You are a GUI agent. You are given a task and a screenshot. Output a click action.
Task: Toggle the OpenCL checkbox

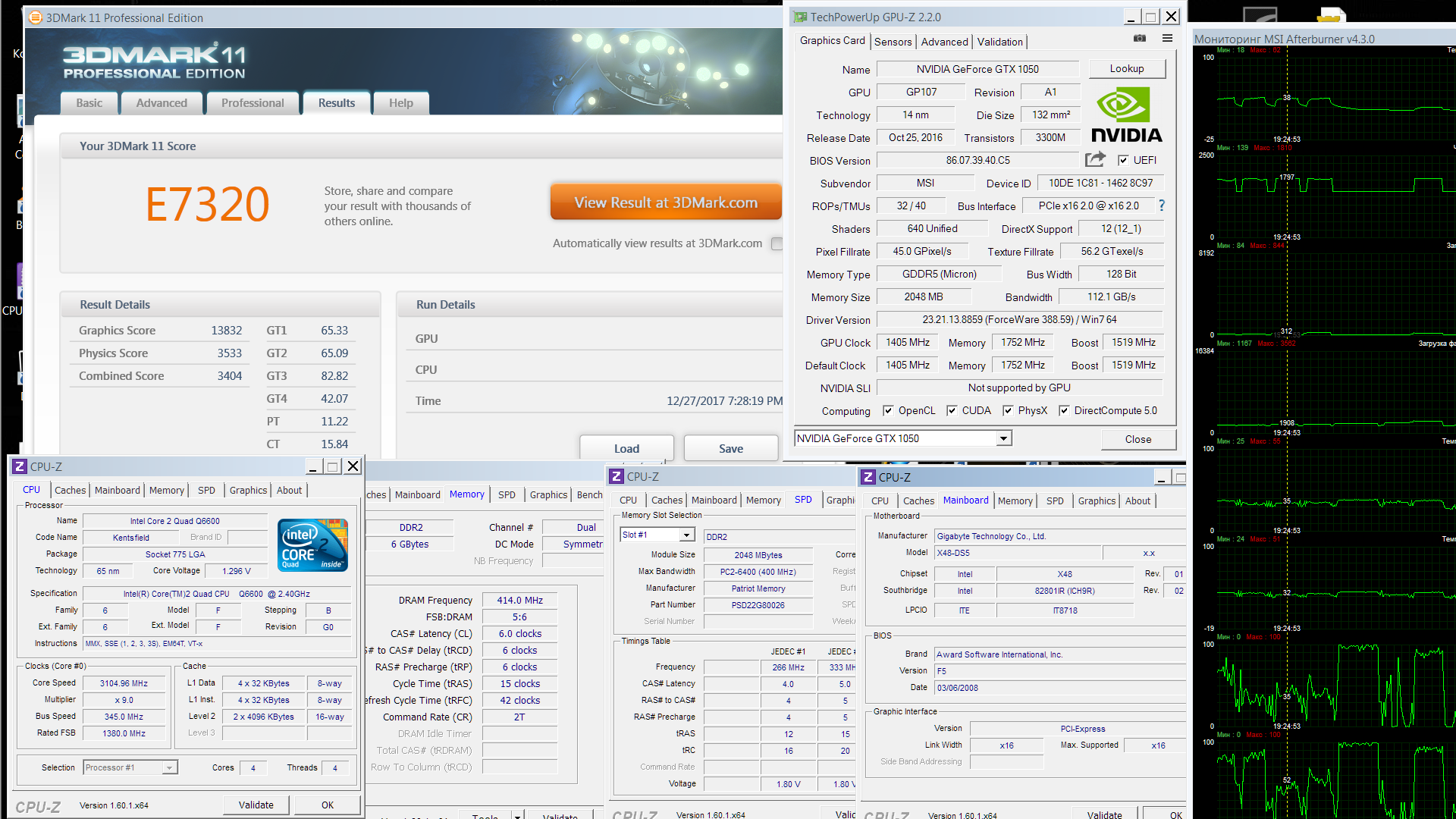(888, 410)
